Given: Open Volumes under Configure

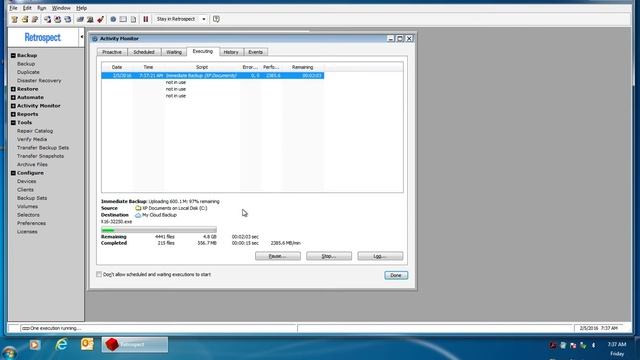Looking at the screenshot, I should click(27, 207).
